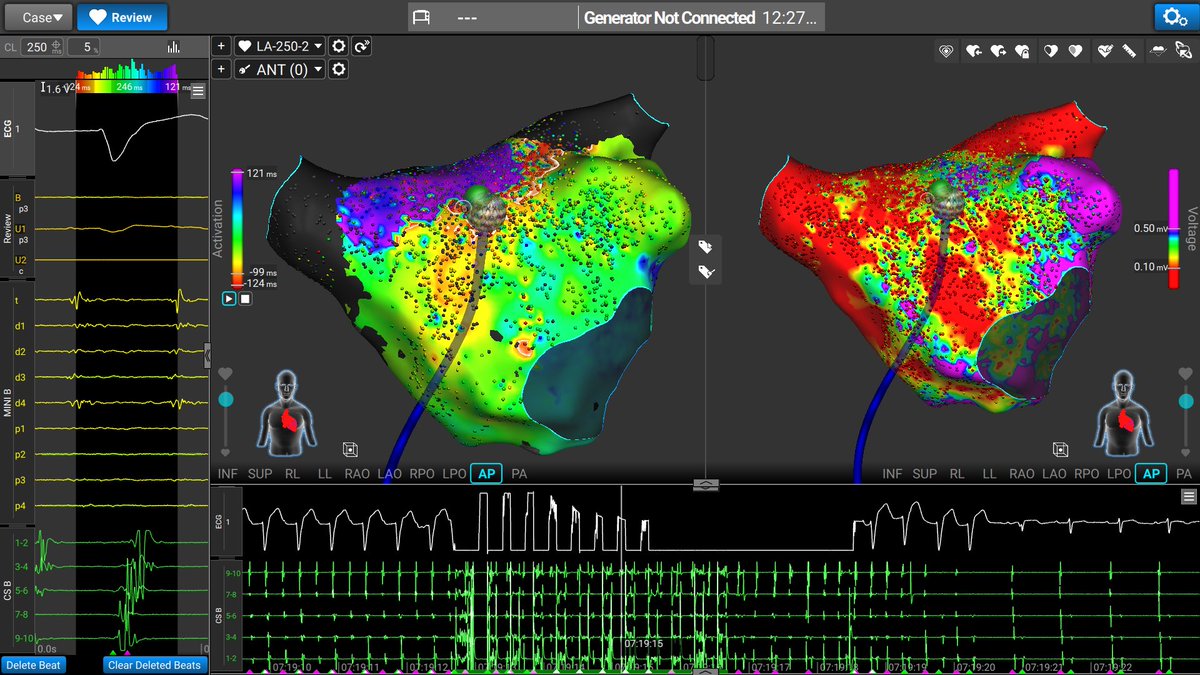Select RPO view on left map
This screenshot has height=675, width=1200.
[x=421, y=473]
